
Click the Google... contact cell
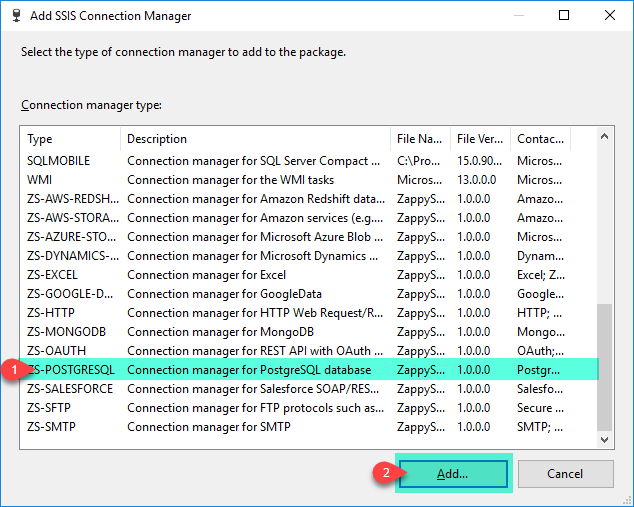click(540, 294)
